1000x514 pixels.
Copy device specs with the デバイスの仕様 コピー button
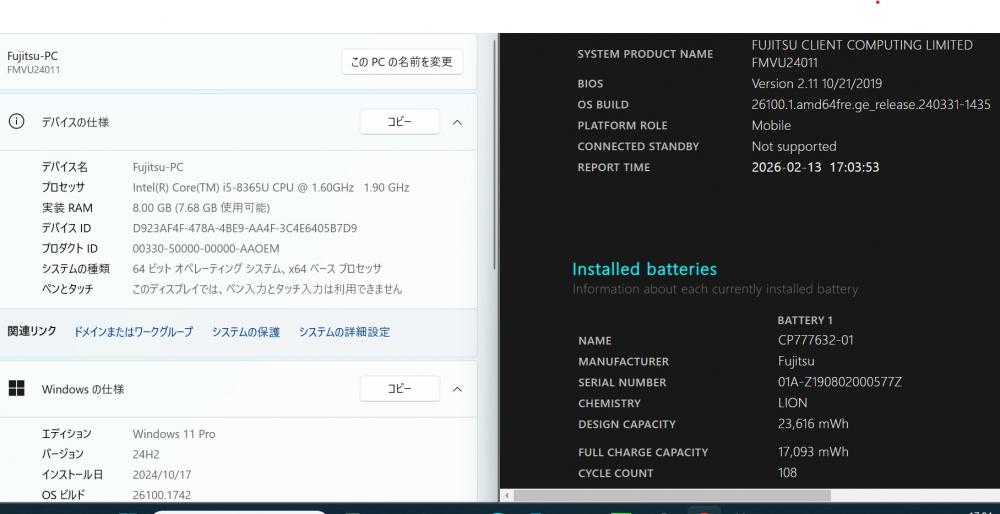pyautogui.click(x=400, y=122)
